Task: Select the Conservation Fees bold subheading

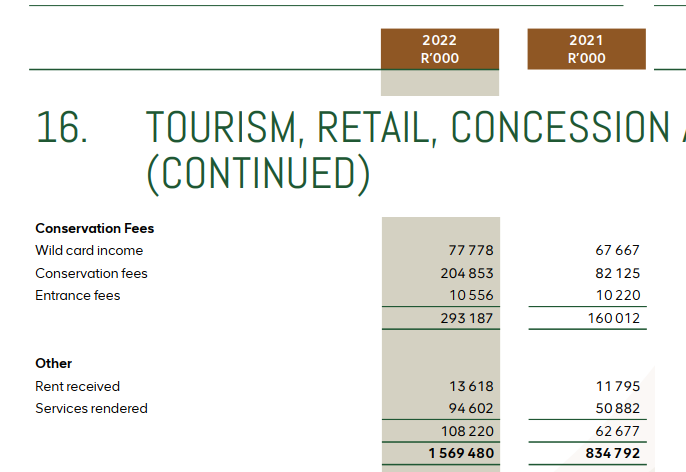Action: pos(95,228)
